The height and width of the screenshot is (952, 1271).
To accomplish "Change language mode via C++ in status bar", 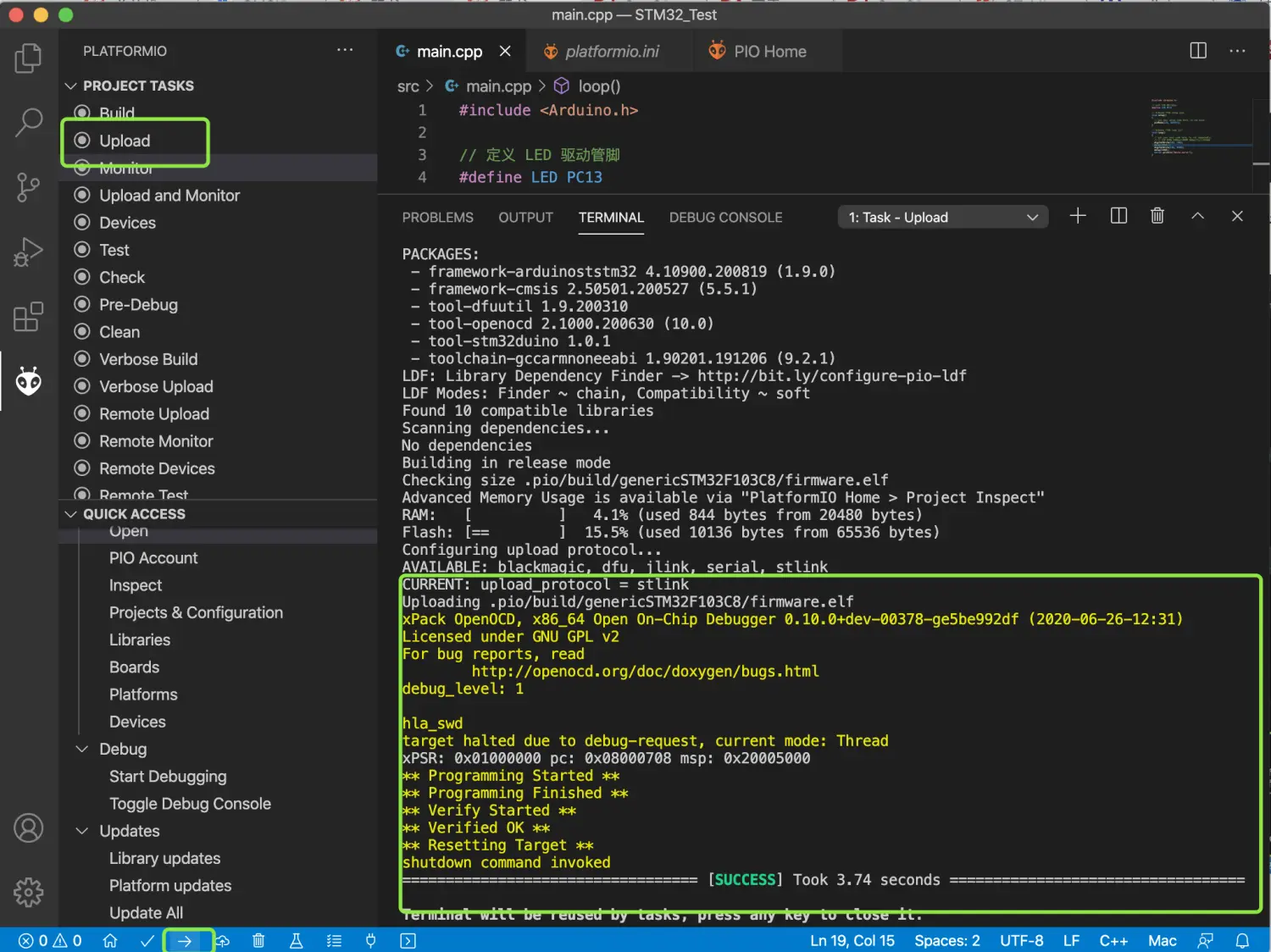I will click(x=1113, y=940).
